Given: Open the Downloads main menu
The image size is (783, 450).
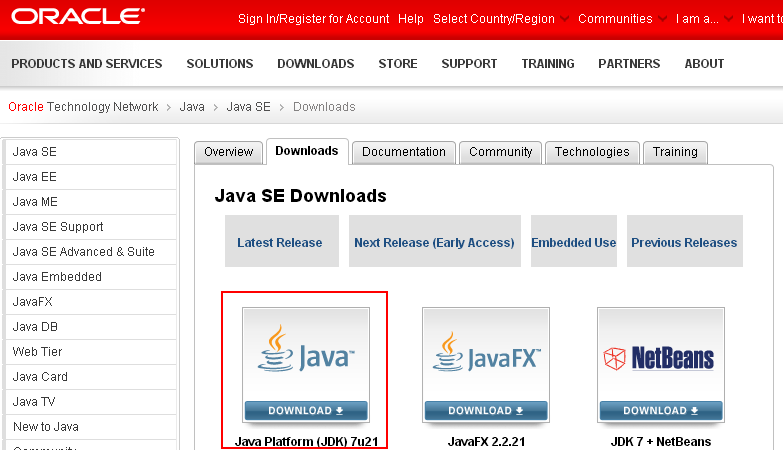Looking at the screenshot, I should (x=316, y=64).
